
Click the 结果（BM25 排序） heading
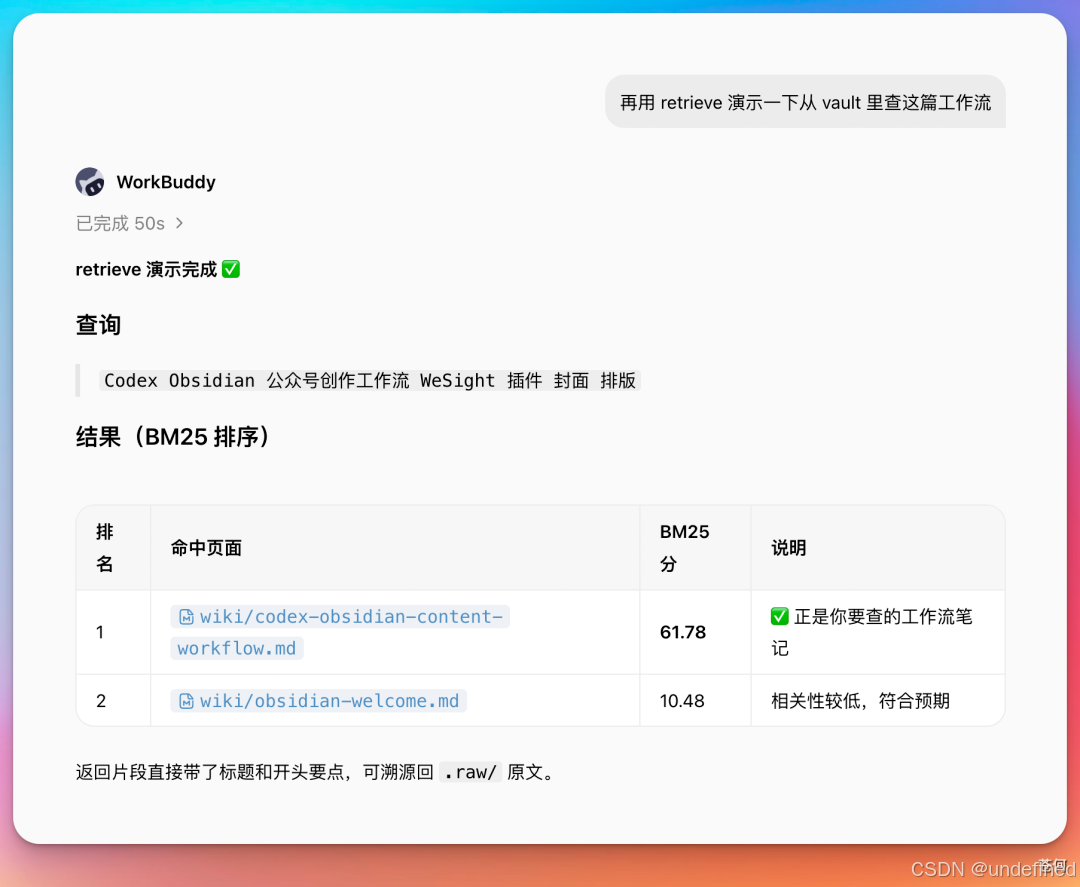172,437
